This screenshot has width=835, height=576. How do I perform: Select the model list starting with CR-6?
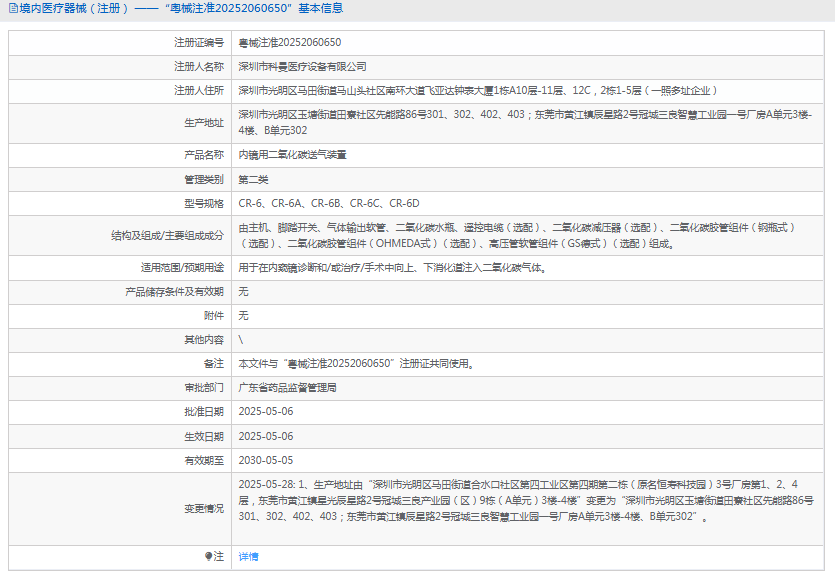[x=329, y=203]
